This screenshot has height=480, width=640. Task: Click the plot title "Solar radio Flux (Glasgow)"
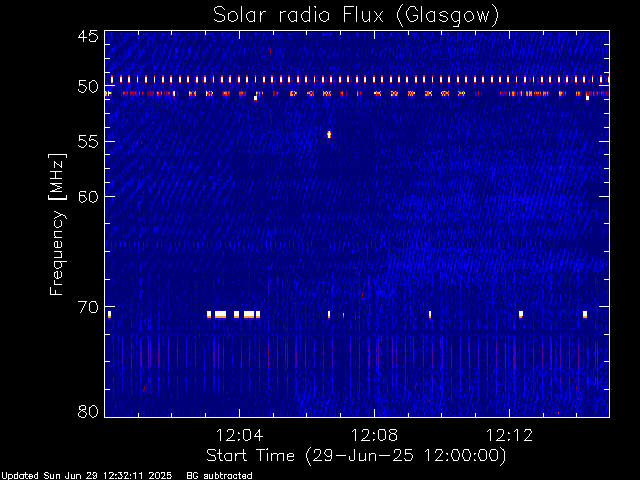coord(356,16)
